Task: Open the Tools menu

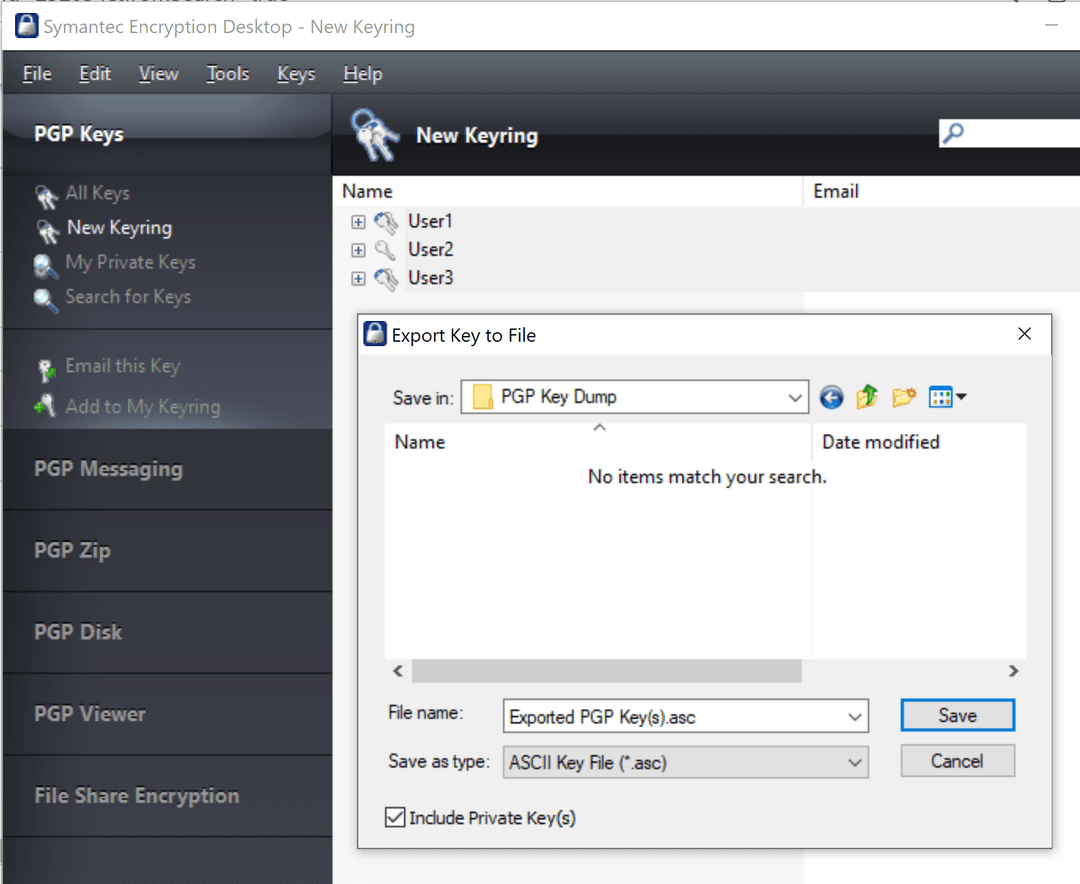Action: tap(228, 74)
